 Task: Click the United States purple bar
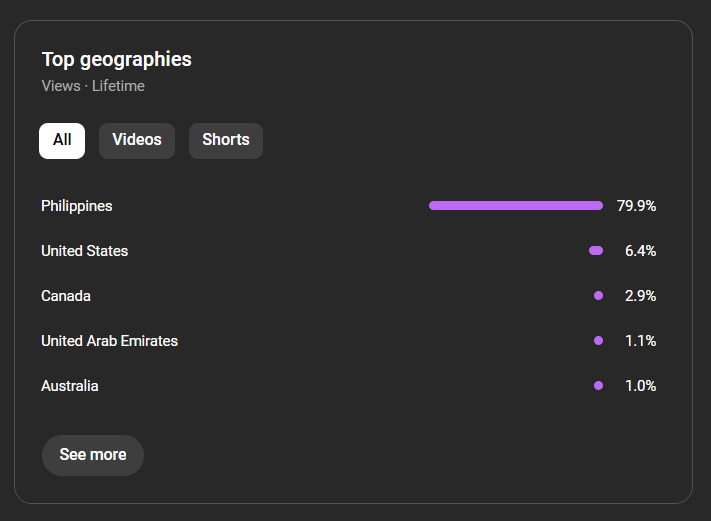coord(596,250)
